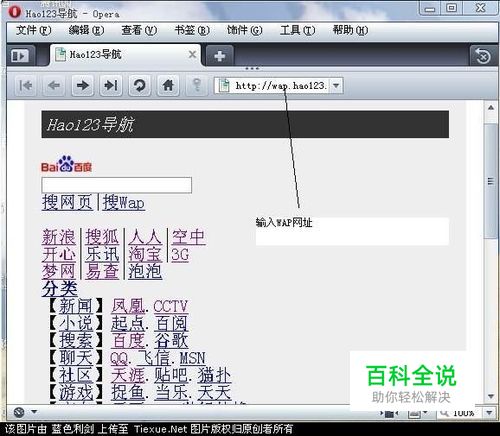Click the vertical scrollbar down arrow
The image size is (500, 436).
click(491, 396)
